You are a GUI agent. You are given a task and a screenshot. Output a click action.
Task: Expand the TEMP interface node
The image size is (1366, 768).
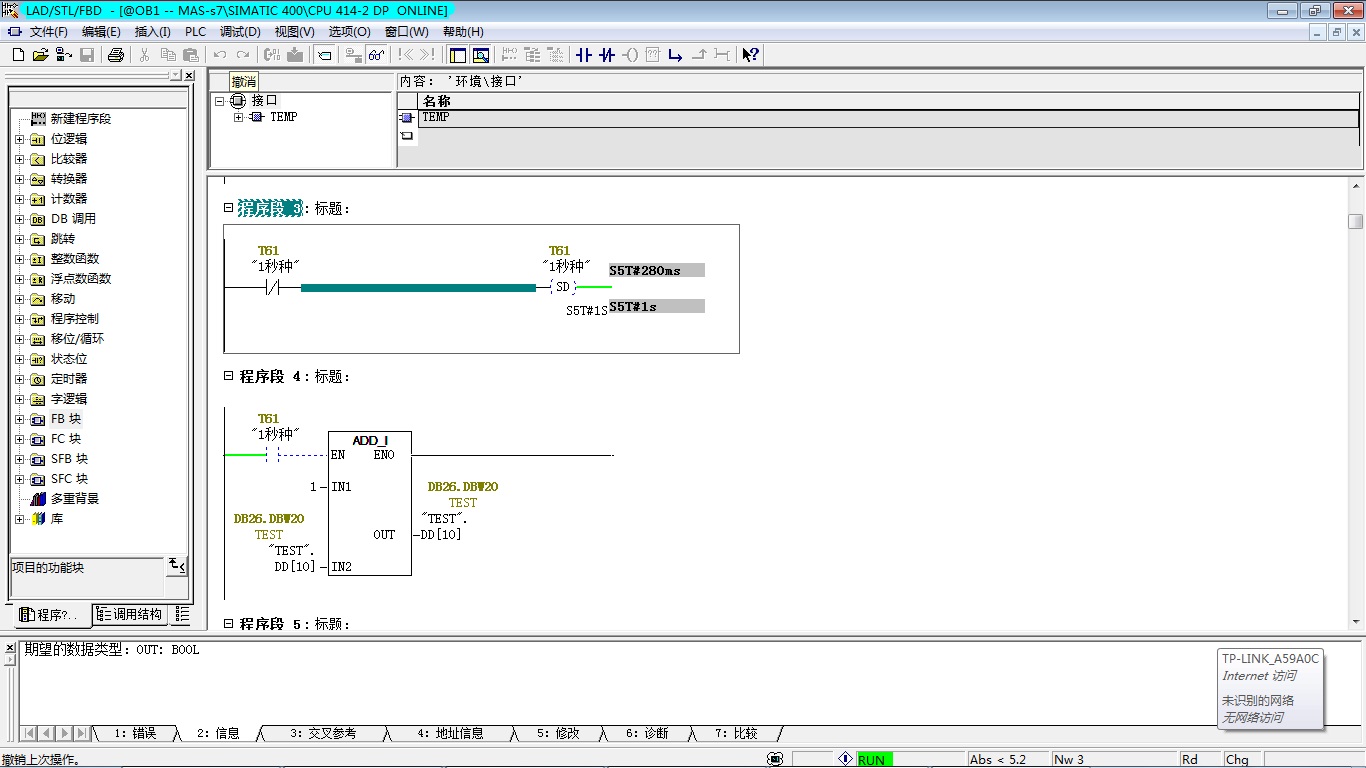(238, 117)
